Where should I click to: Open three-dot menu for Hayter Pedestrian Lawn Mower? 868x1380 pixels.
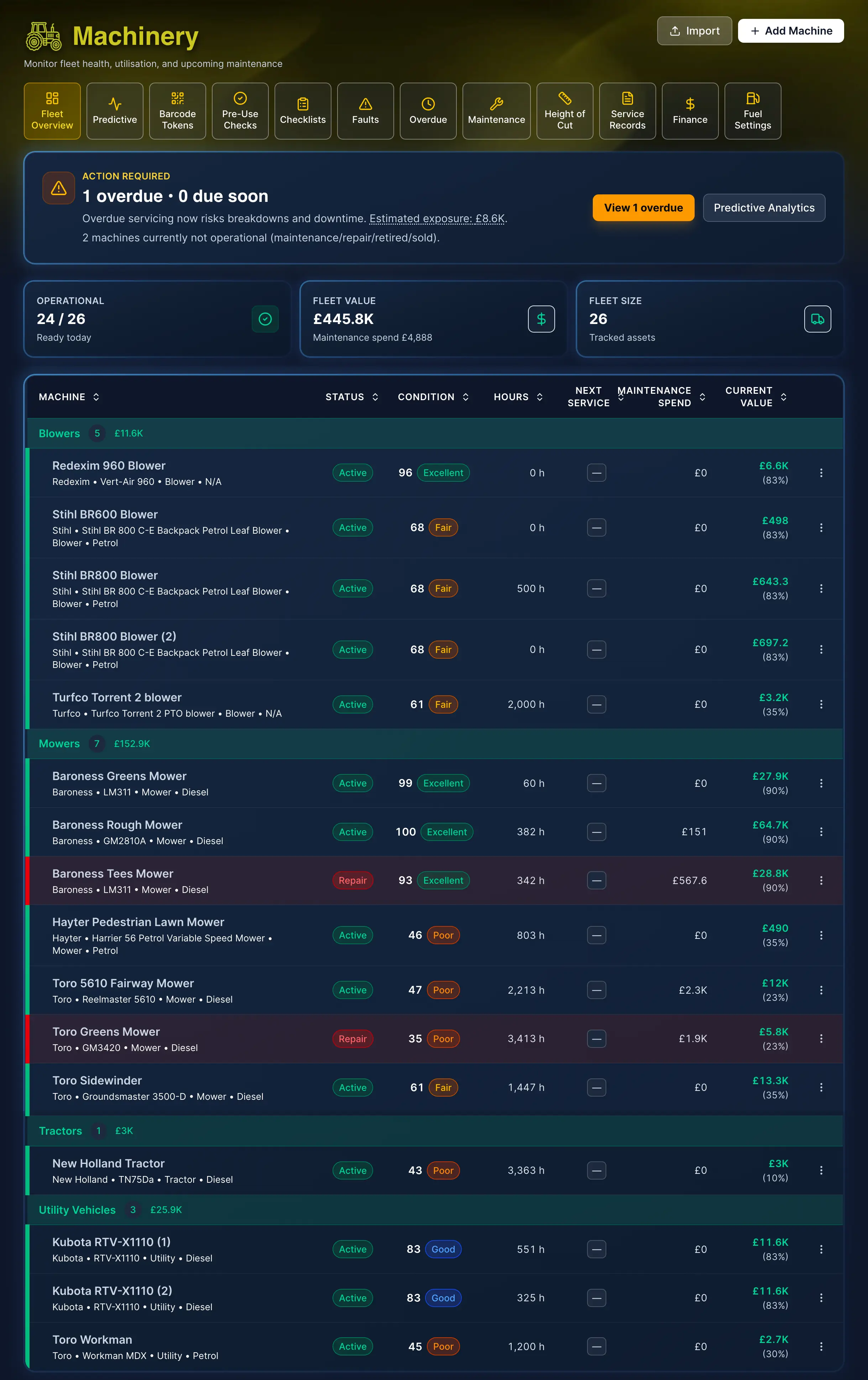pyautogui.click(x=821, y=935)
